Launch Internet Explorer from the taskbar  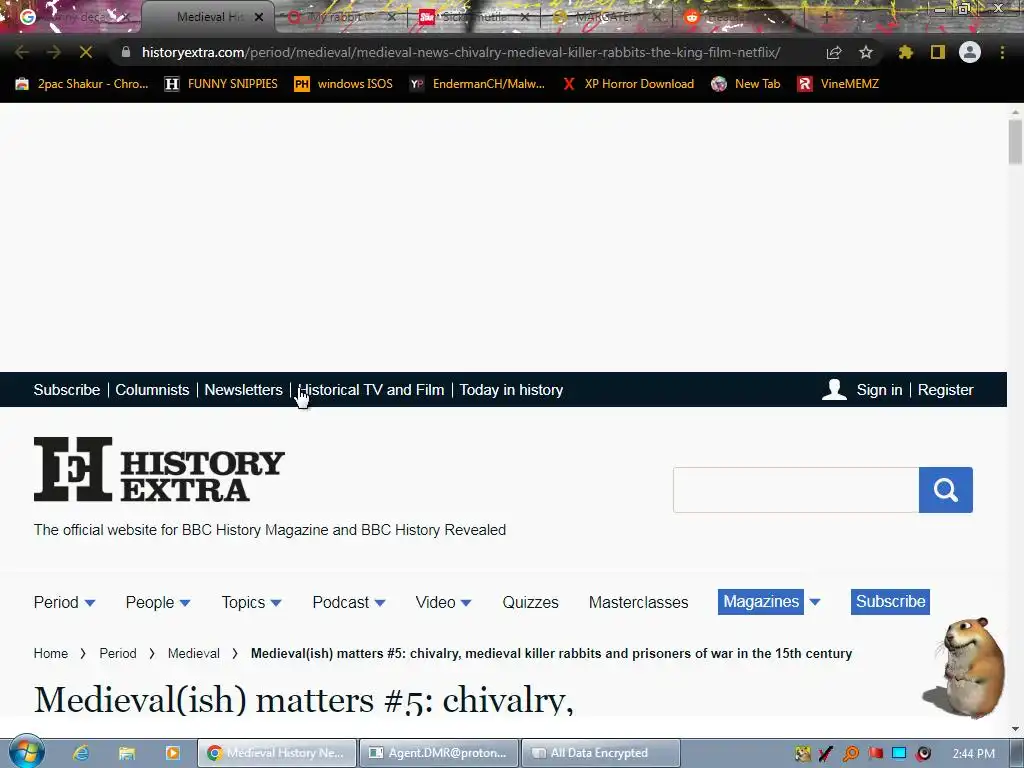coord(81,753)
